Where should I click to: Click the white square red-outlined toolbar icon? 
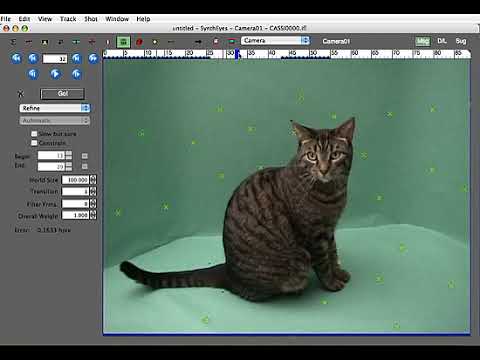click(216, 42)
